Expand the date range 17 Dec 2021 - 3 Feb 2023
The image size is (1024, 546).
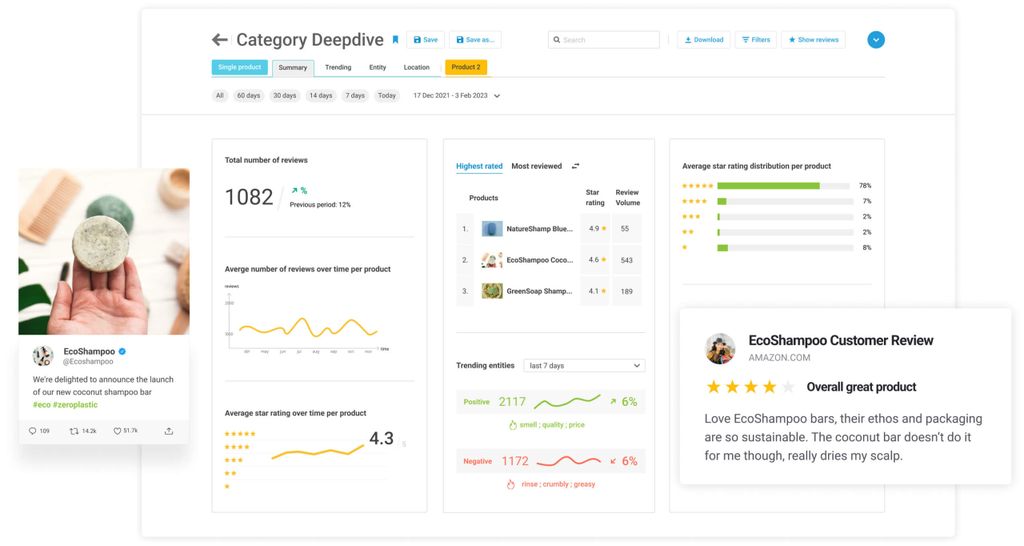click(x=497, y=96)
